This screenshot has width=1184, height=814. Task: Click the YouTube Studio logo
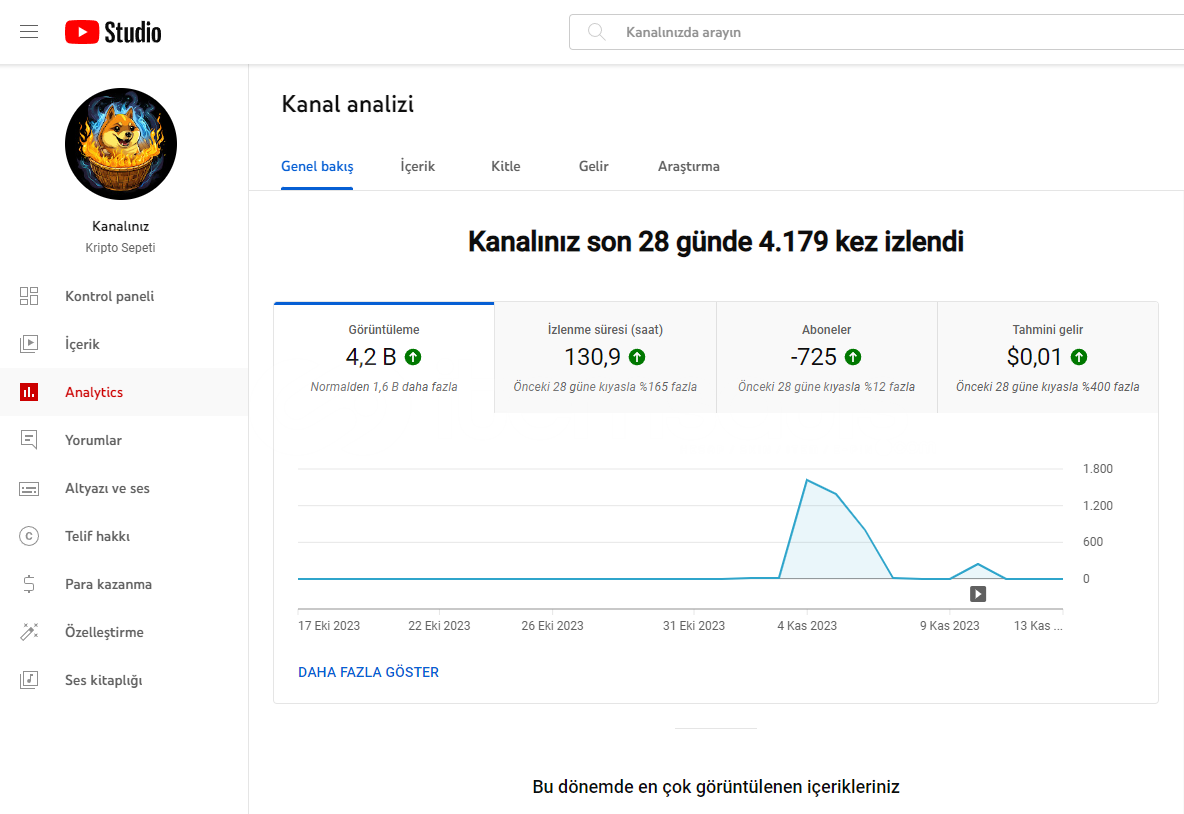(x=113, y=32)
